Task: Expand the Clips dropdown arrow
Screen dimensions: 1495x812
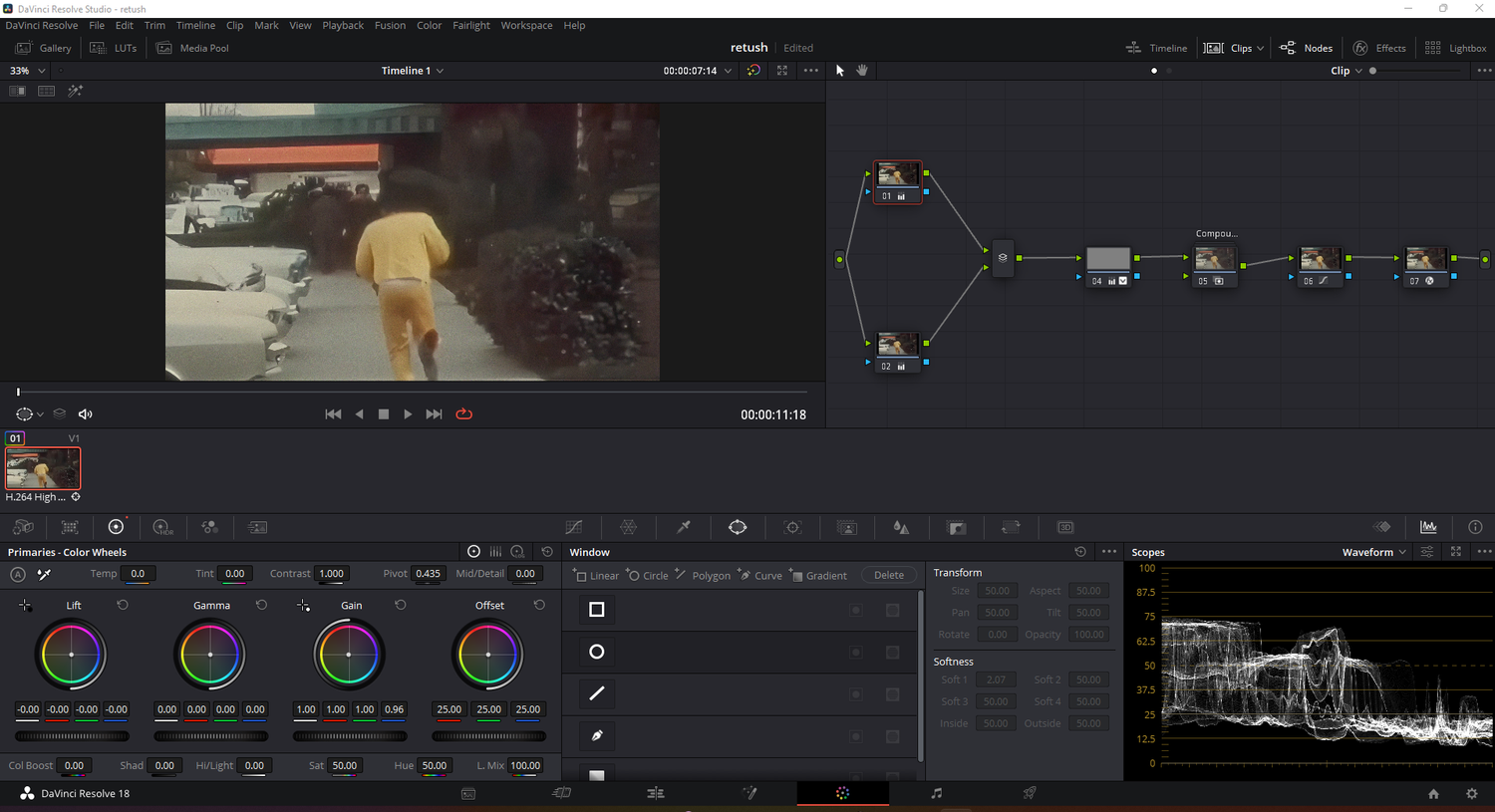Action: [x=1260, y=48]
